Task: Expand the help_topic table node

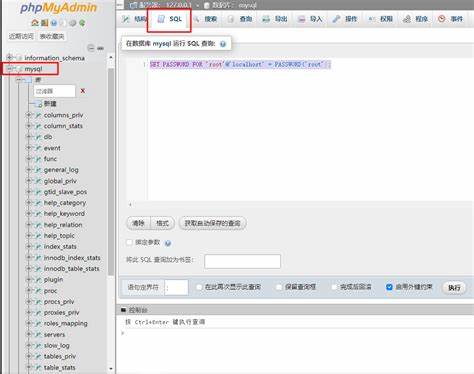Action: click(29, 236)
